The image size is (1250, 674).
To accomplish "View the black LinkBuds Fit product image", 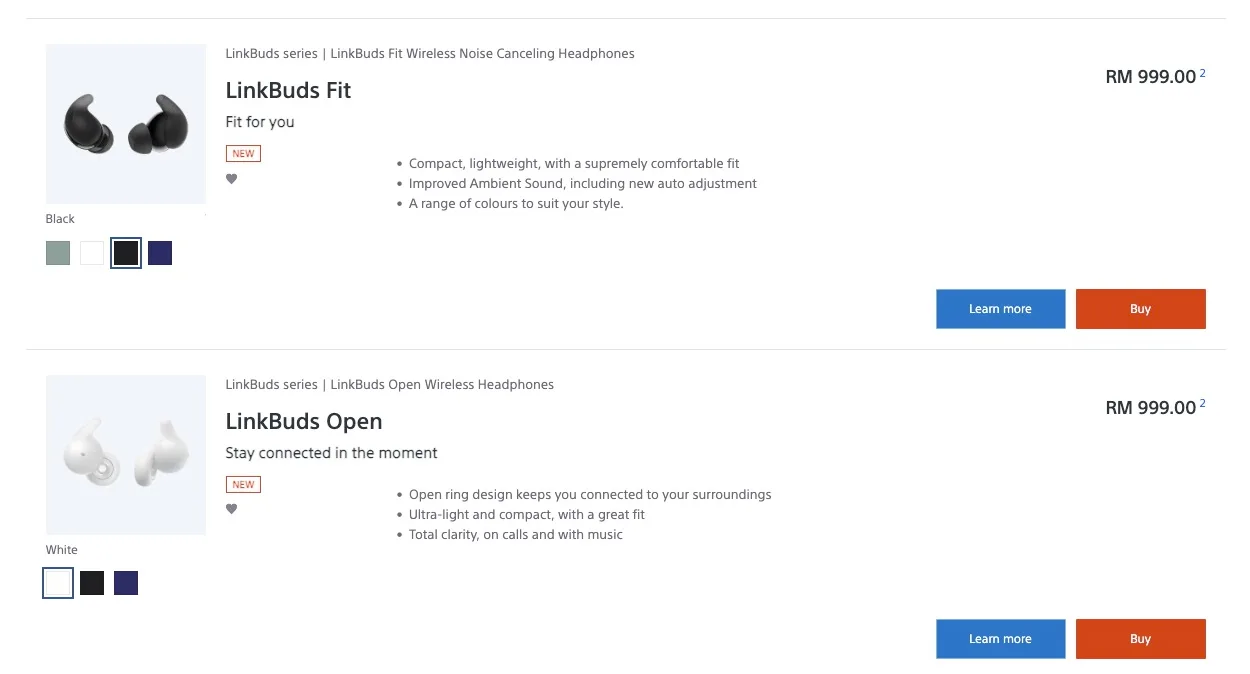I will pos(126,124).
